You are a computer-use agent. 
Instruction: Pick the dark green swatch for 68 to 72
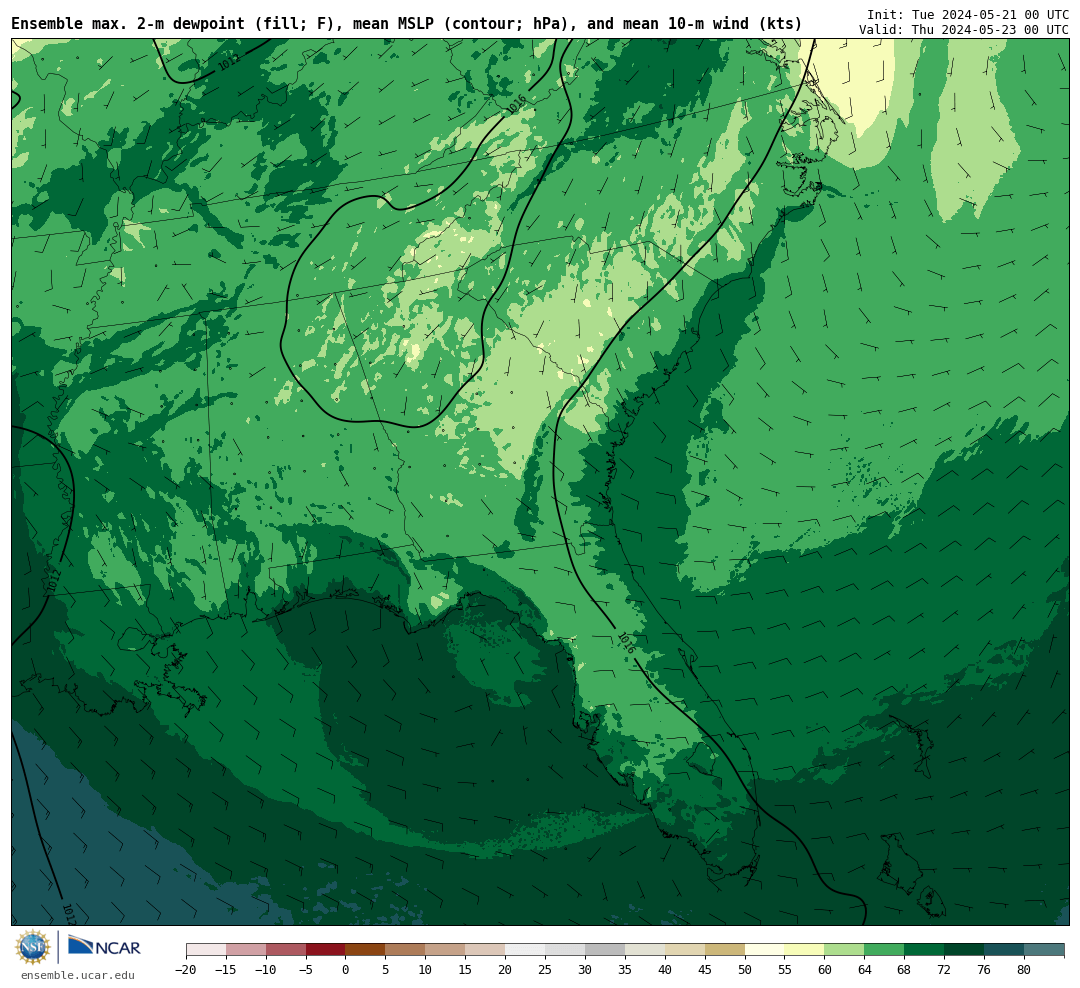[x=925, y=950]
